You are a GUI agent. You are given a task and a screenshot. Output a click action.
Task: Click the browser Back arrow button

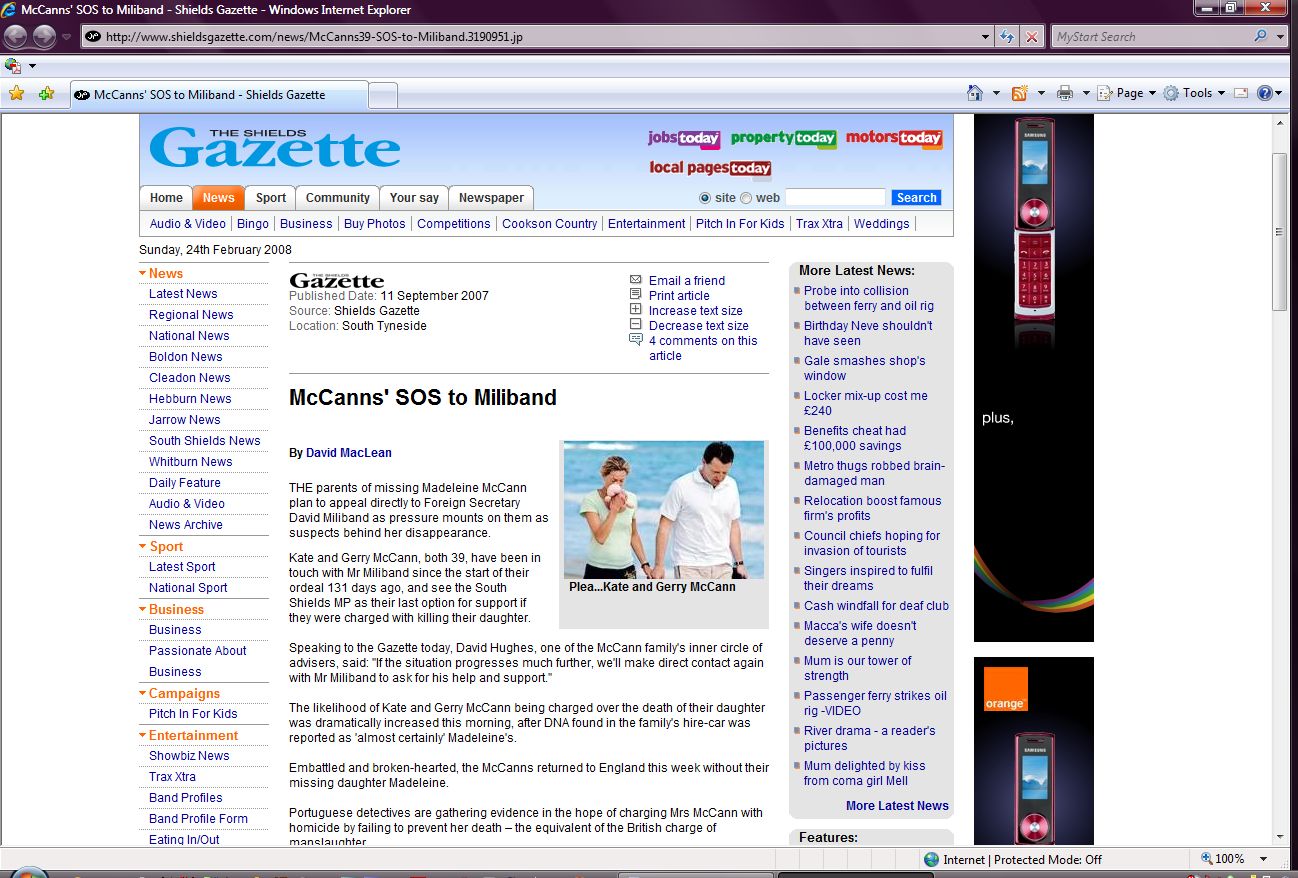16,37
